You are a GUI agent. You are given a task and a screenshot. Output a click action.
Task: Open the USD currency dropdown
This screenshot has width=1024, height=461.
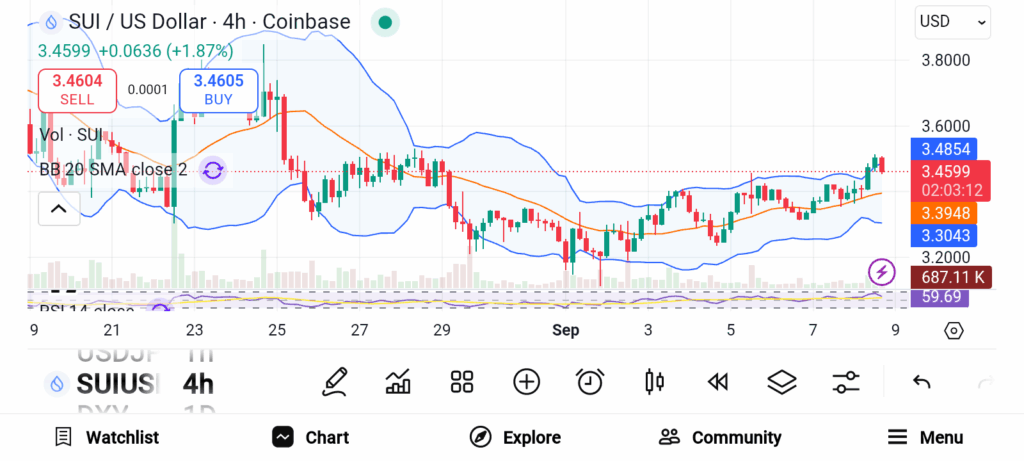tap(952, 21)
